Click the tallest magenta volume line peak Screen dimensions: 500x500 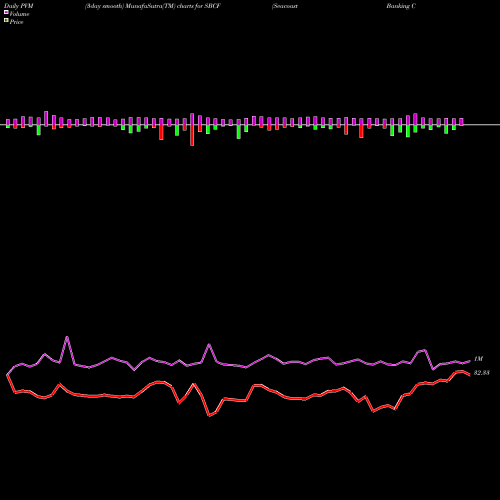67,337
